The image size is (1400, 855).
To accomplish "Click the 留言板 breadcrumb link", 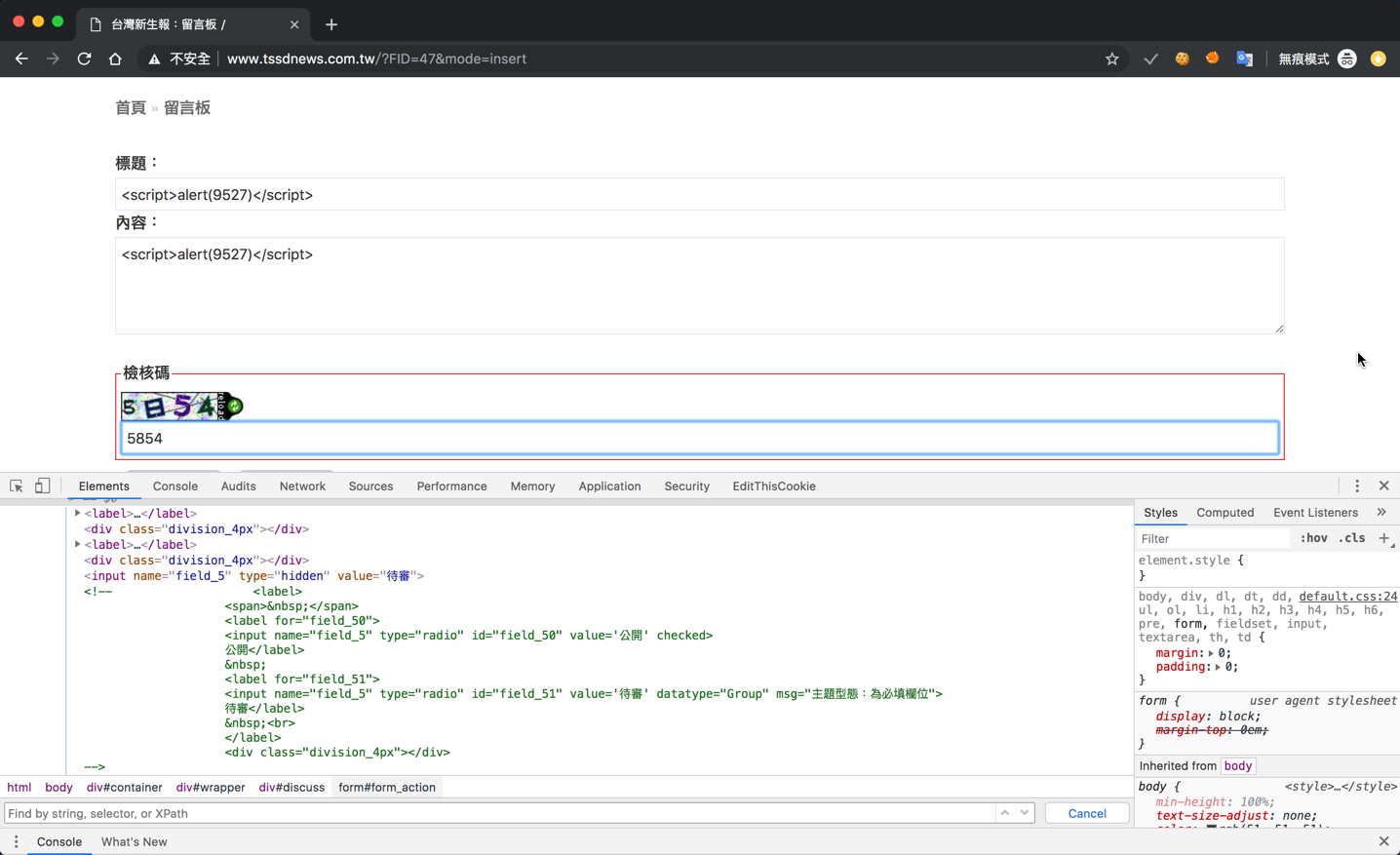I will tap(187, 108).
